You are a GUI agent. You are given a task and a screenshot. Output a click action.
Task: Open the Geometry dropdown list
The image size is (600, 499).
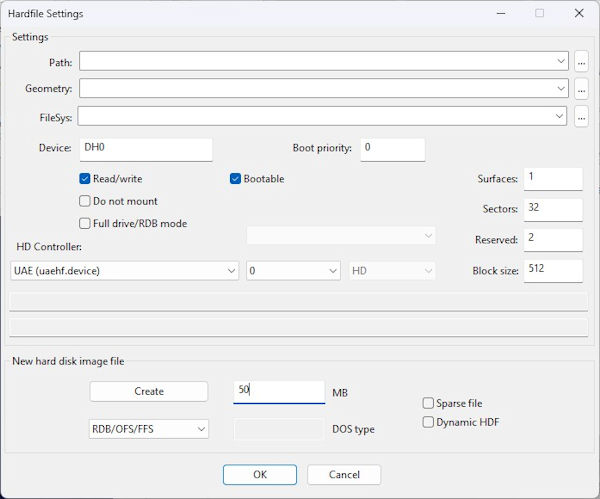coord(561,89)
